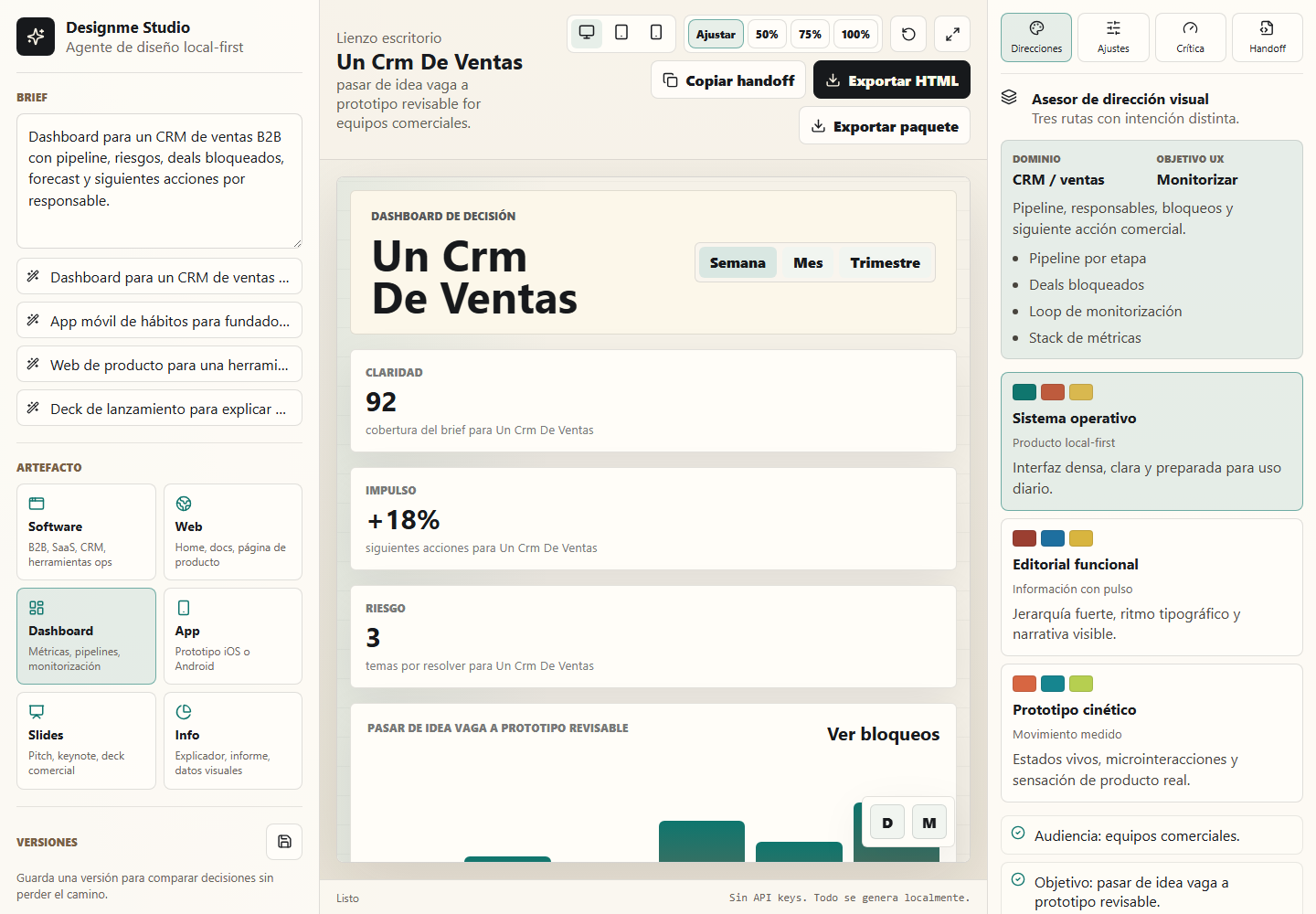1316x914 pixels.
Task: Open fullscreen expand icon
Action: coord(952,34)
